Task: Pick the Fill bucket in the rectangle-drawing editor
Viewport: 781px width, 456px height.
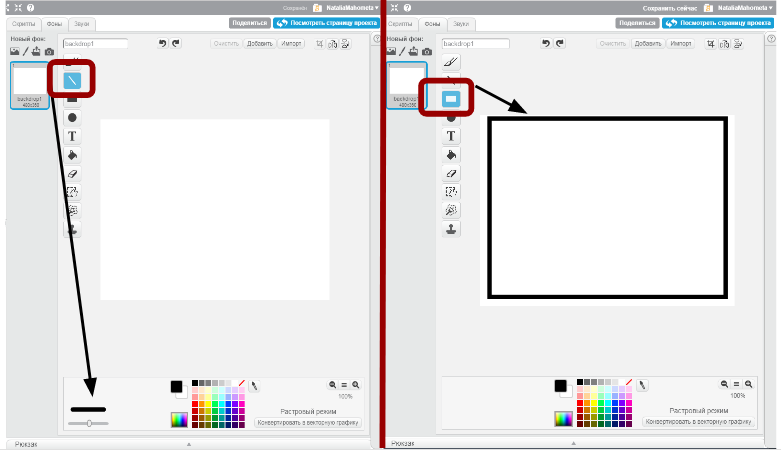Action: 451,155
